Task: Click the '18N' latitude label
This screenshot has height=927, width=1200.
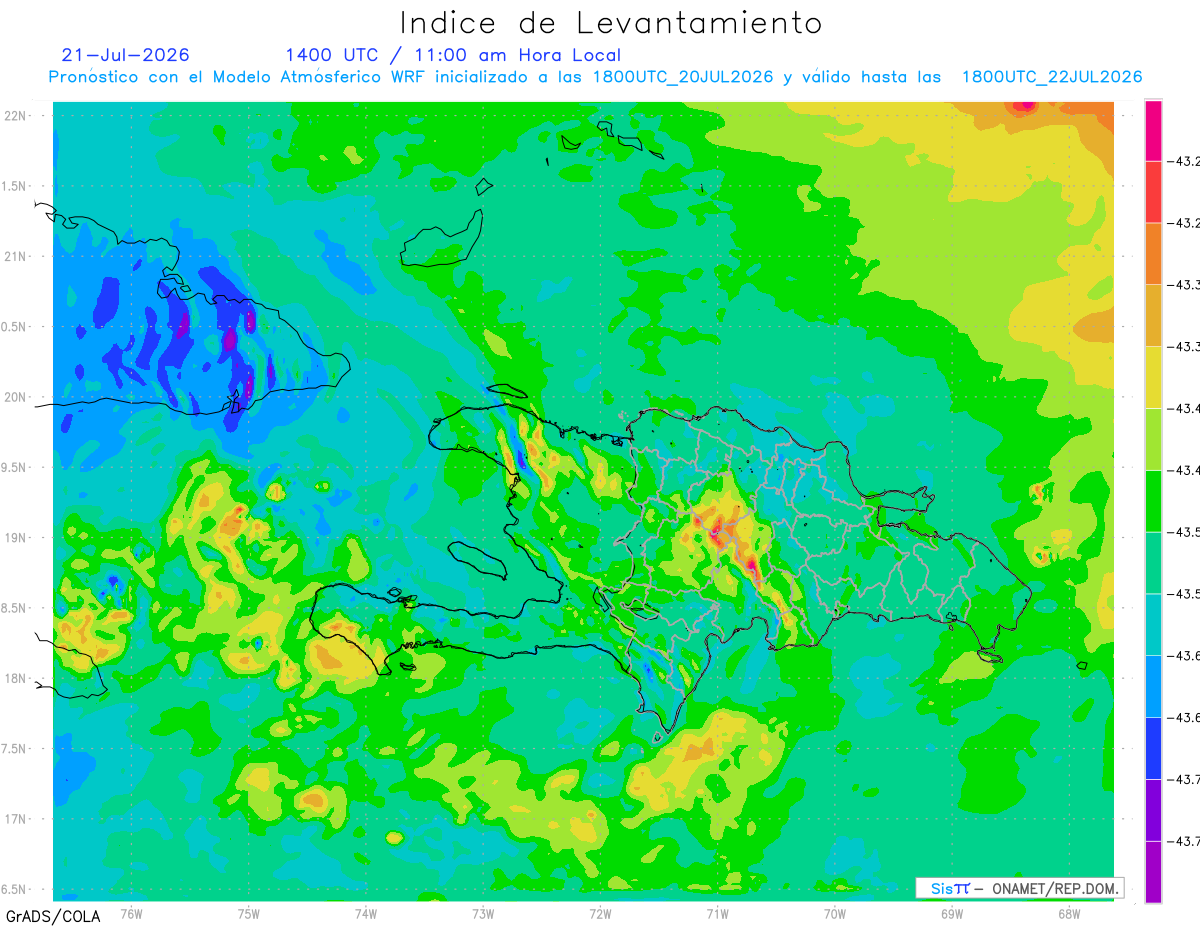Action: [15, 678]
